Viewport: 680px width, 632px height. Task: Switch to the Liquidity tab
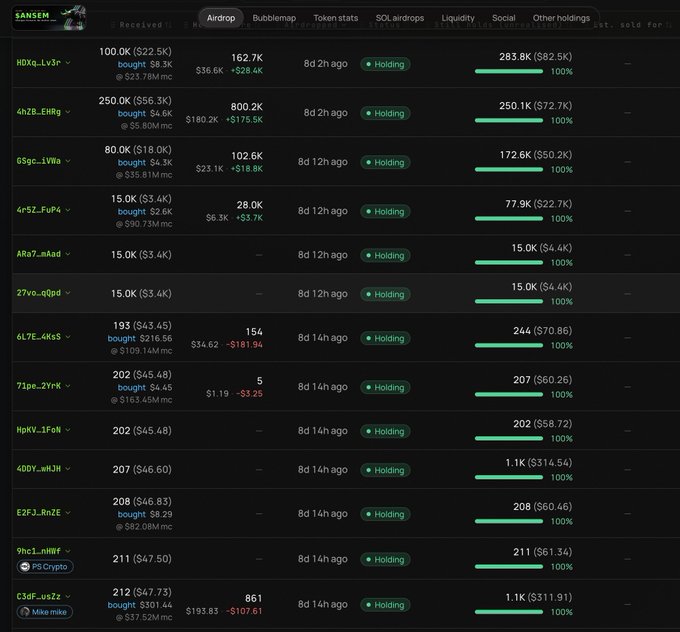[x=458, y=18]
